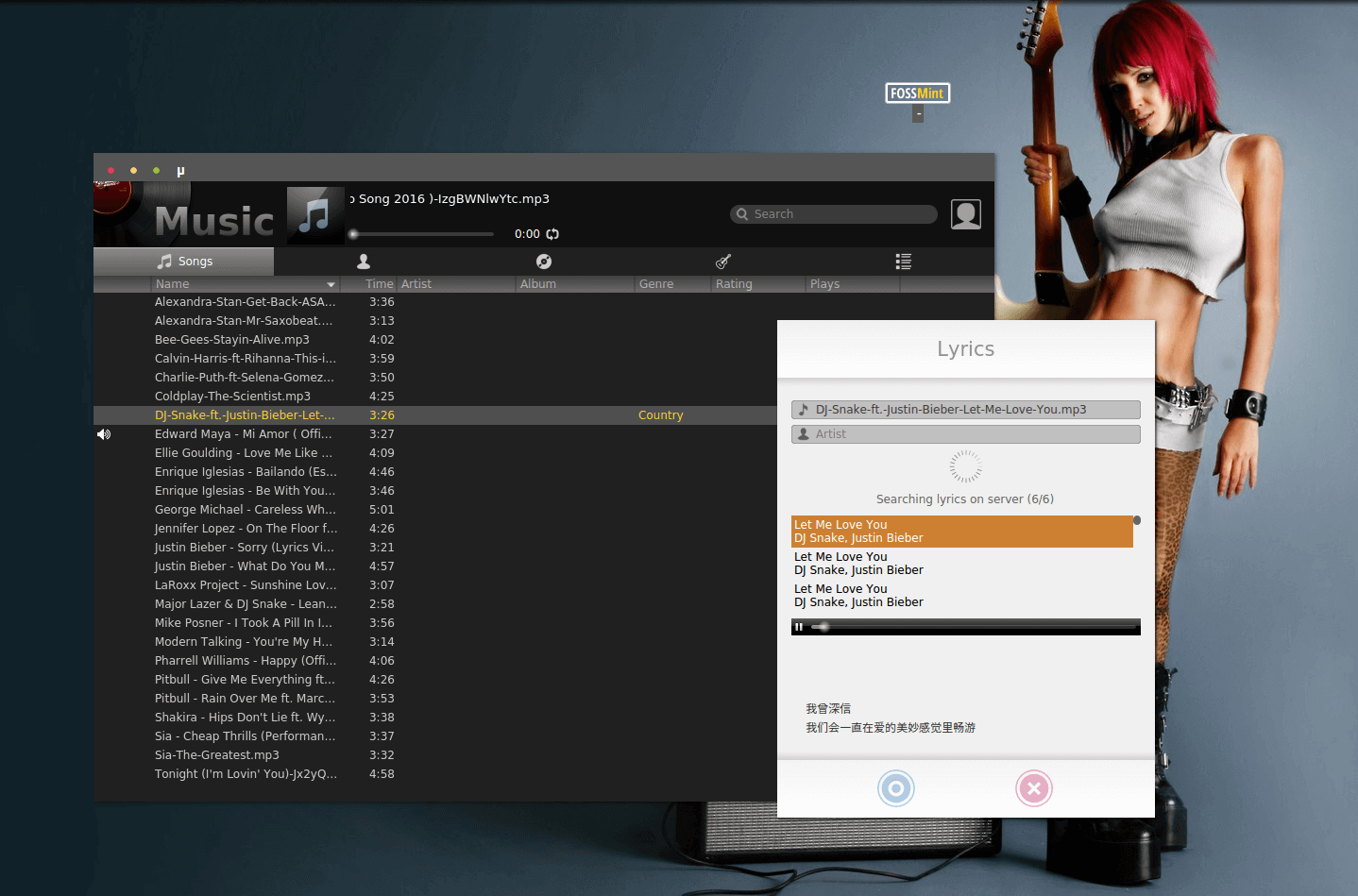This screenshot has width=1358, height=896.
Task: Click the lyrics results scrollbar handle
Action: [1137, 520]
